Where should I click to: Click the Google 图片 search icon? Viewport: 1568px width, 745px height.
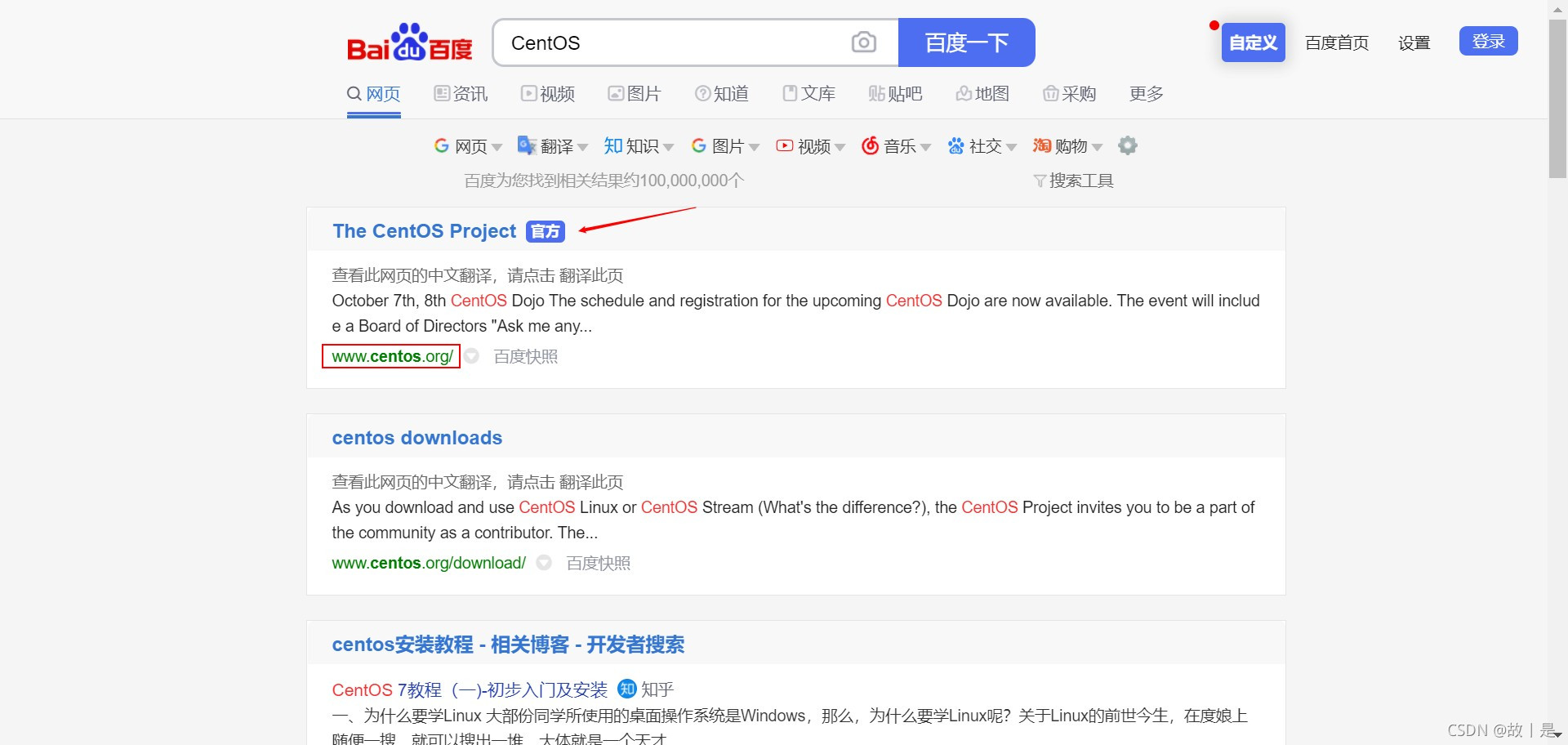pyautogui.click(x=699, y=145)
